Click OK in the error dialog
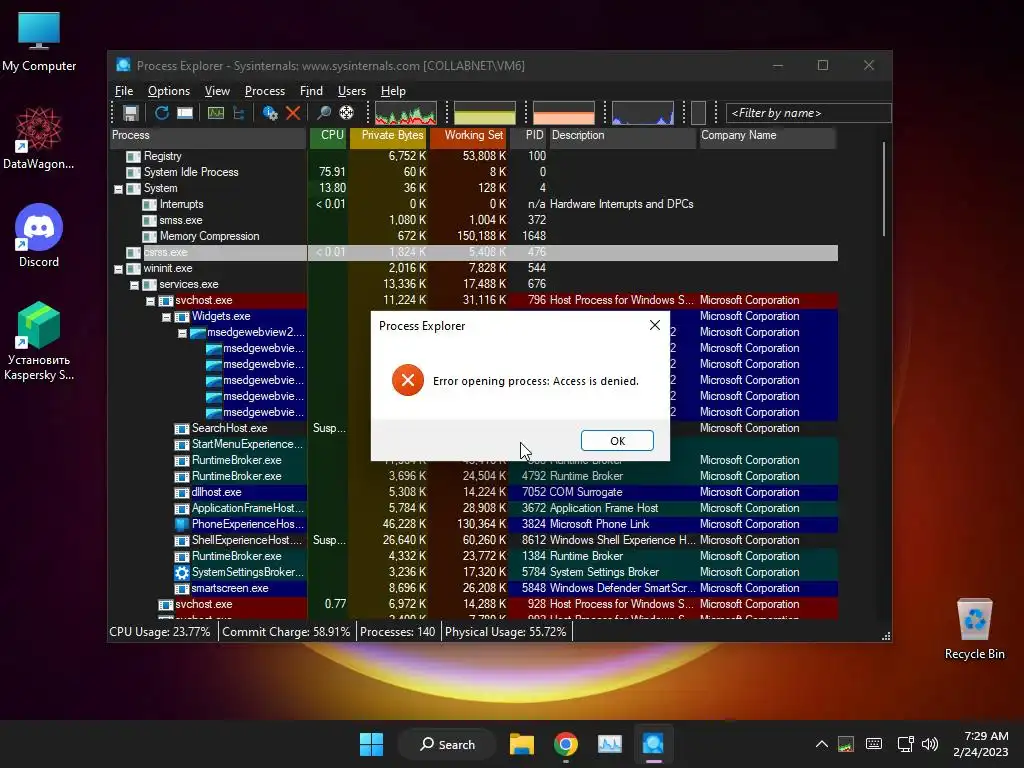The width and height of the screenshot is (1024, 768). (x=616, y=441)
